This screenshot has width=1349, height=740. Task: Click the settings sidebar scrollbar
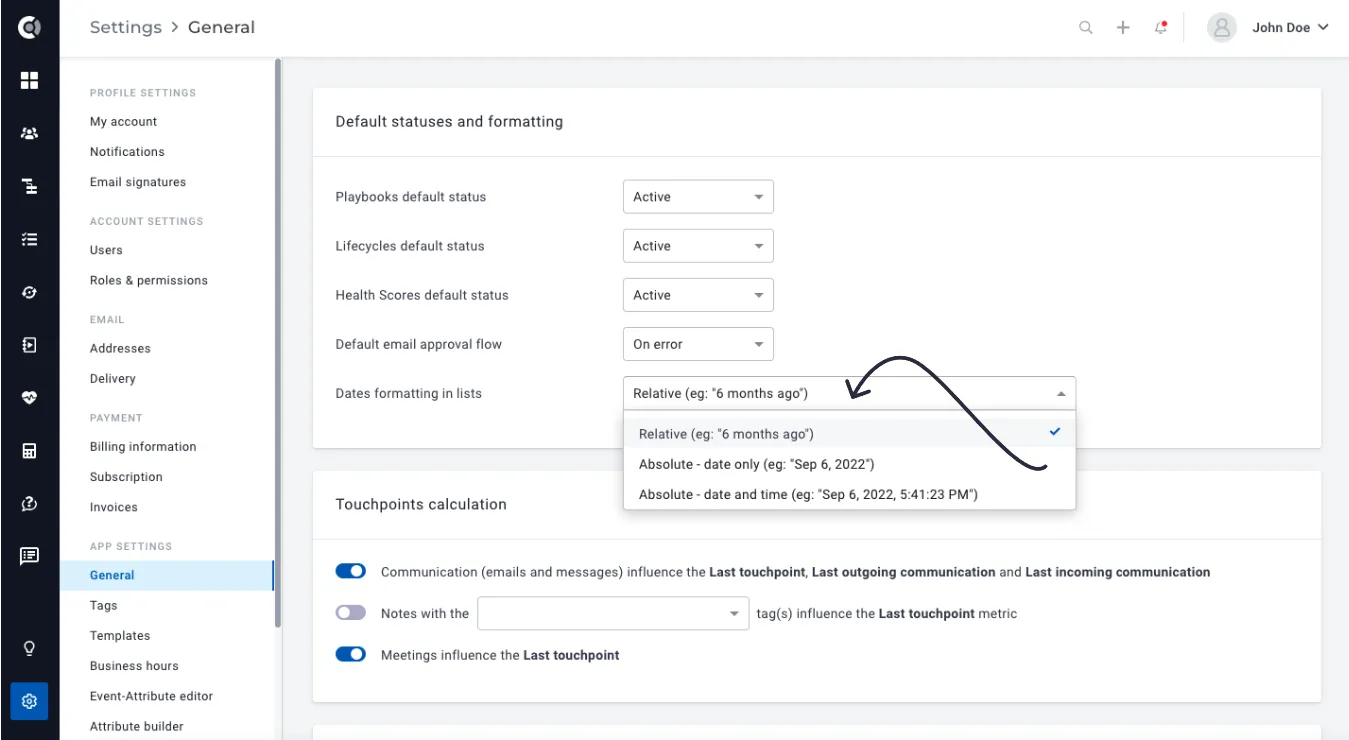click(278, 343)
